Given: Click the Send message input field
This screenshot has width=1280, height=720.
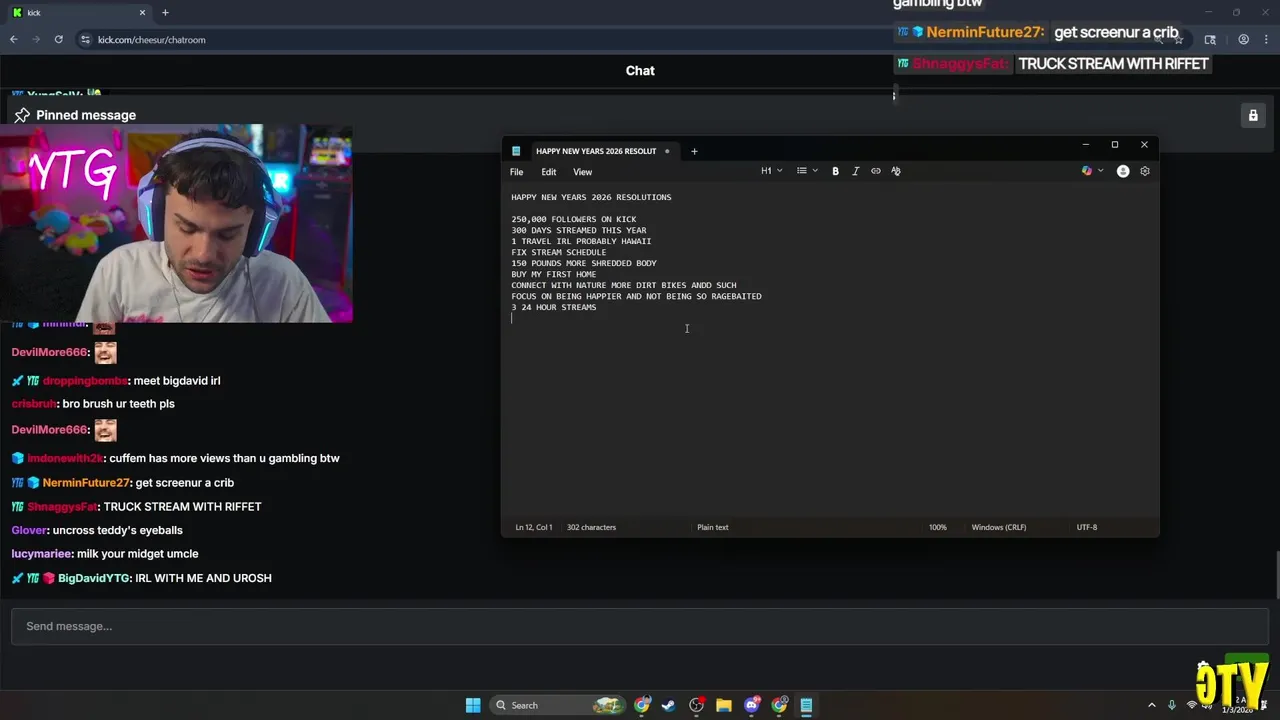Looking at the screenshot, I should click(640, 626).
